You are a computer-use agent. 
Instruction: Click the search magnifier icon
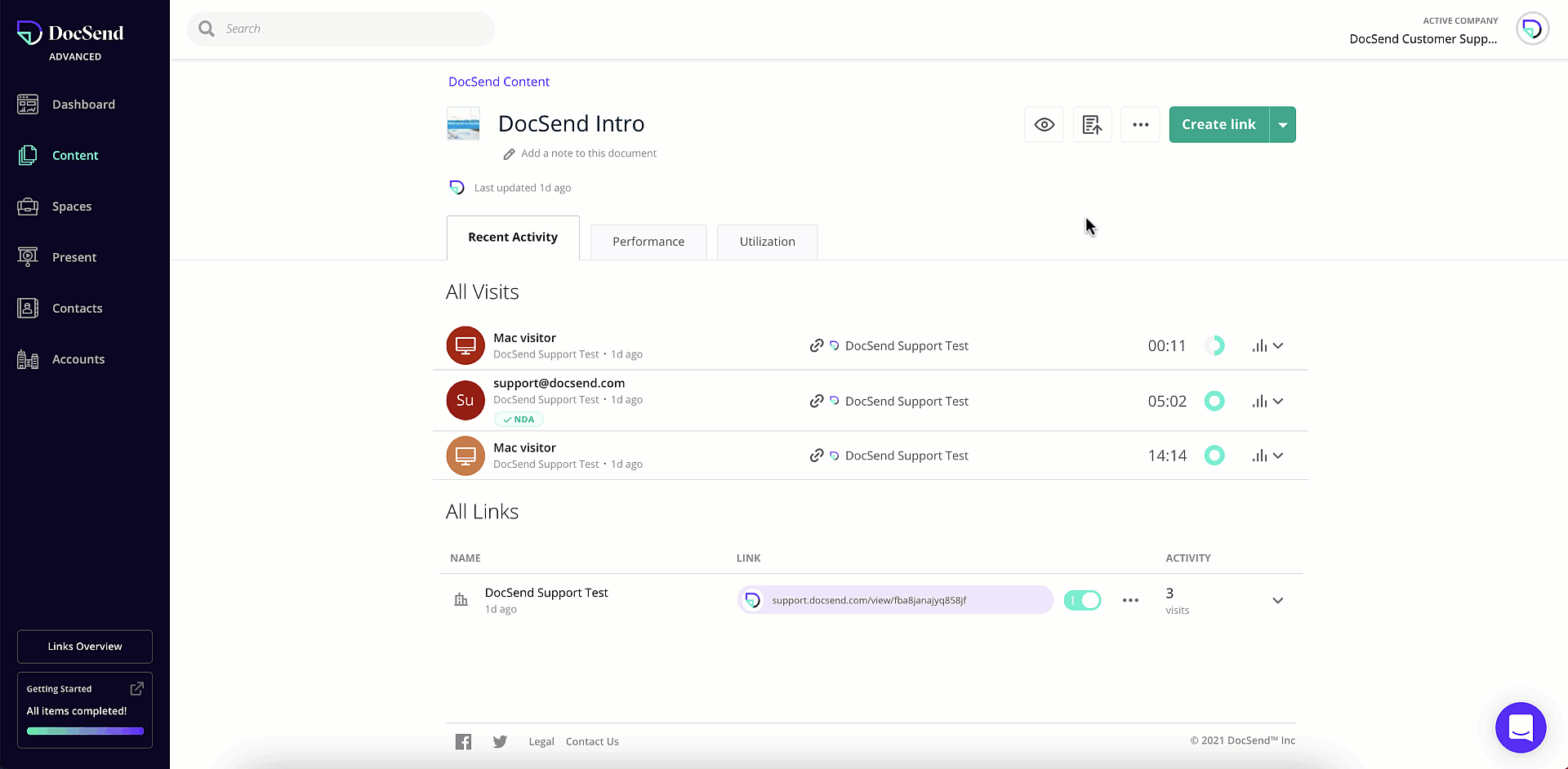point(207,29)
